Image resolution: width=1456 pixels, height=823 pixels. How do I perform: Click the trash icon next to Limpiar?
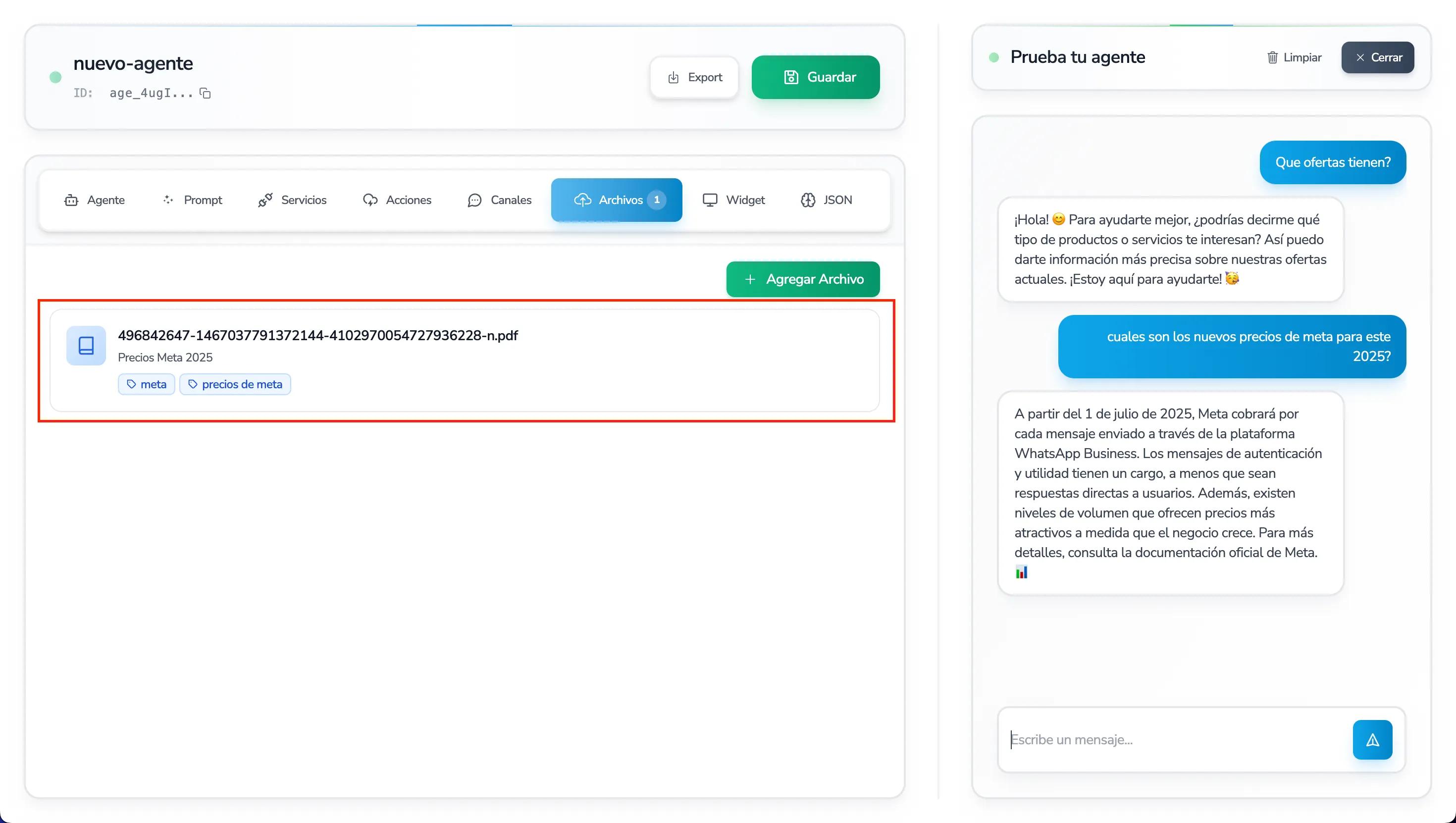pos(1272,57)
